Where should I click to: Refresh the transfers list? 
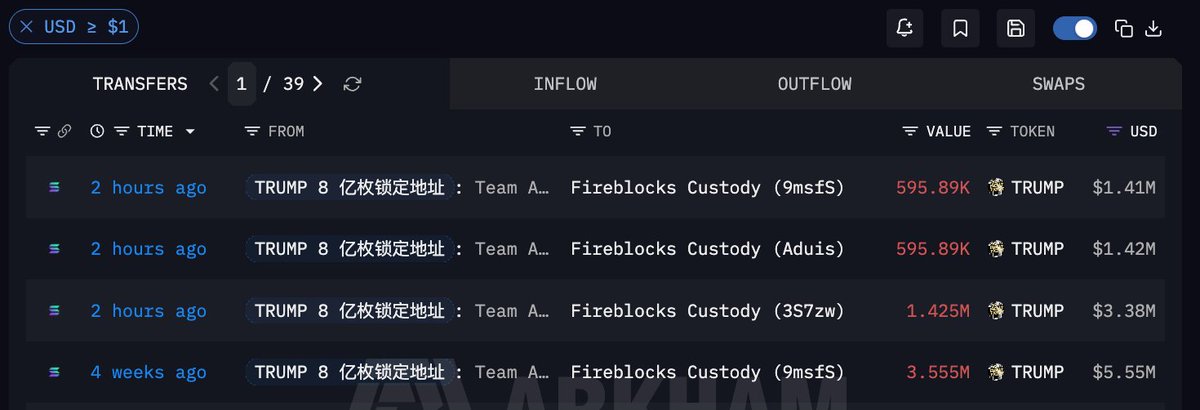[x=352, y=84]
